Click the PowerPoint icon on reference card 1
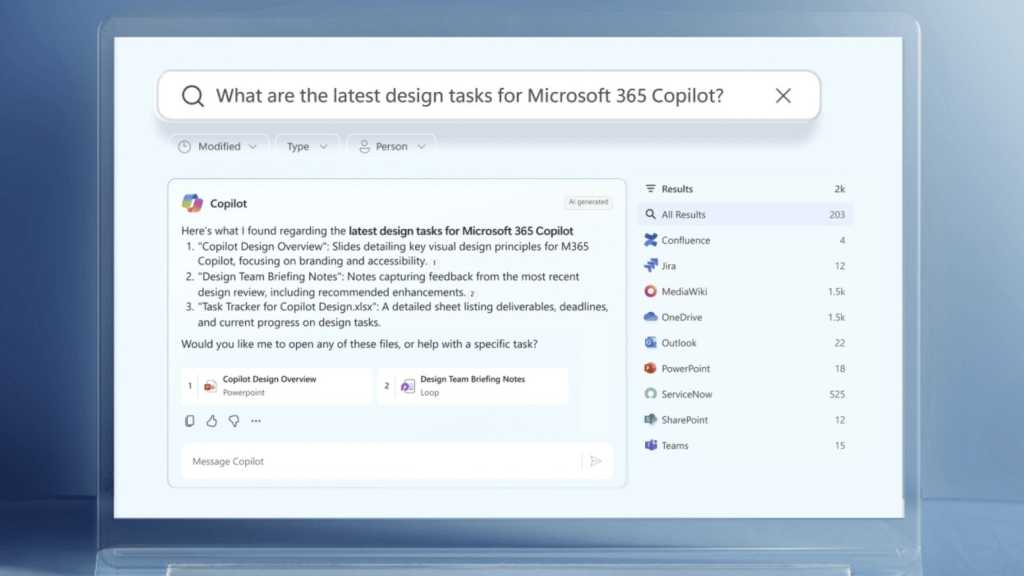 coord(210,386)
